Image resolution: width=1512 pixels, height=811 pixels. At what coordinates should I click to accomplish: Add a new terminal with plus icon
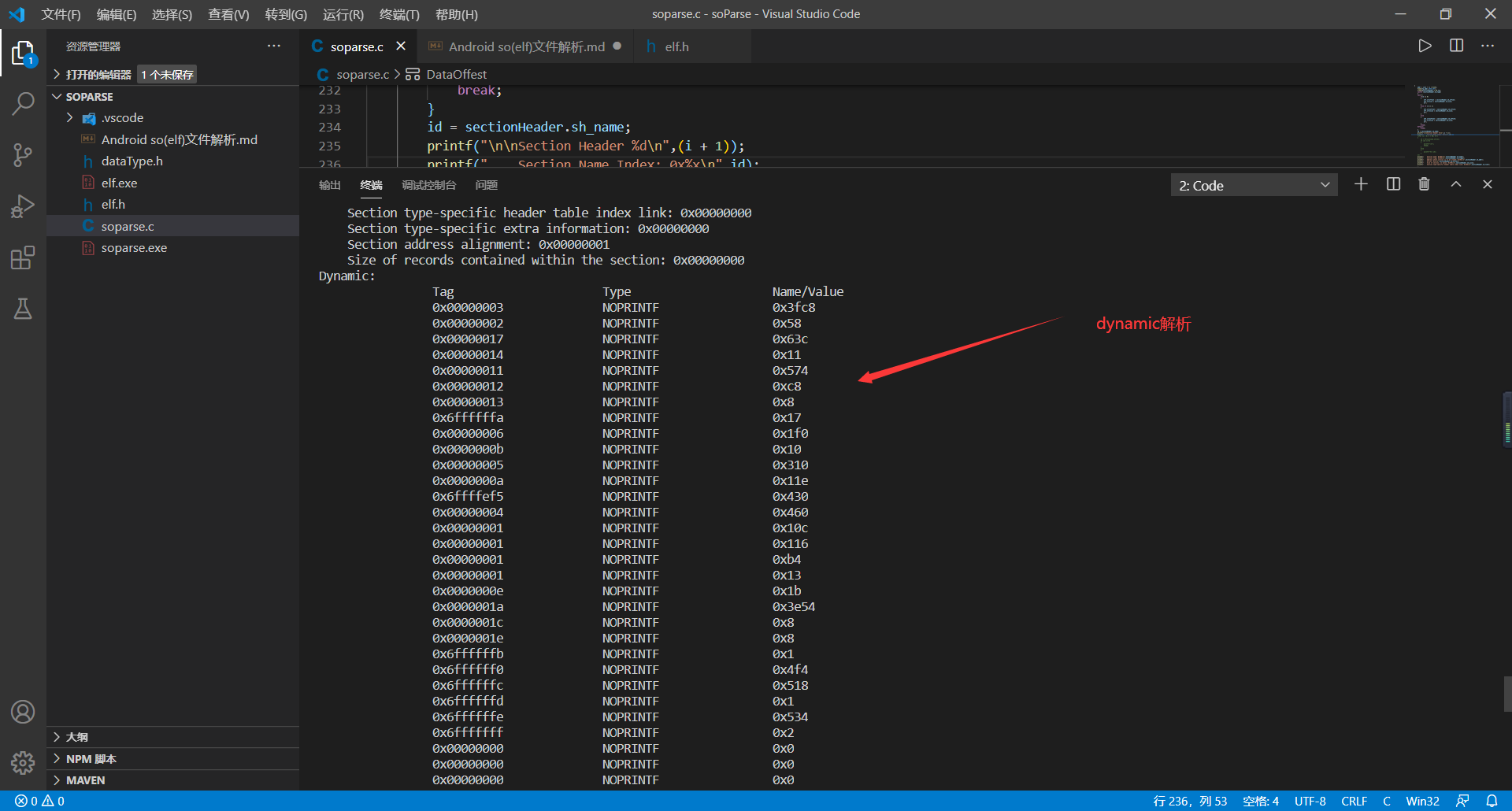pos(1361,184)
